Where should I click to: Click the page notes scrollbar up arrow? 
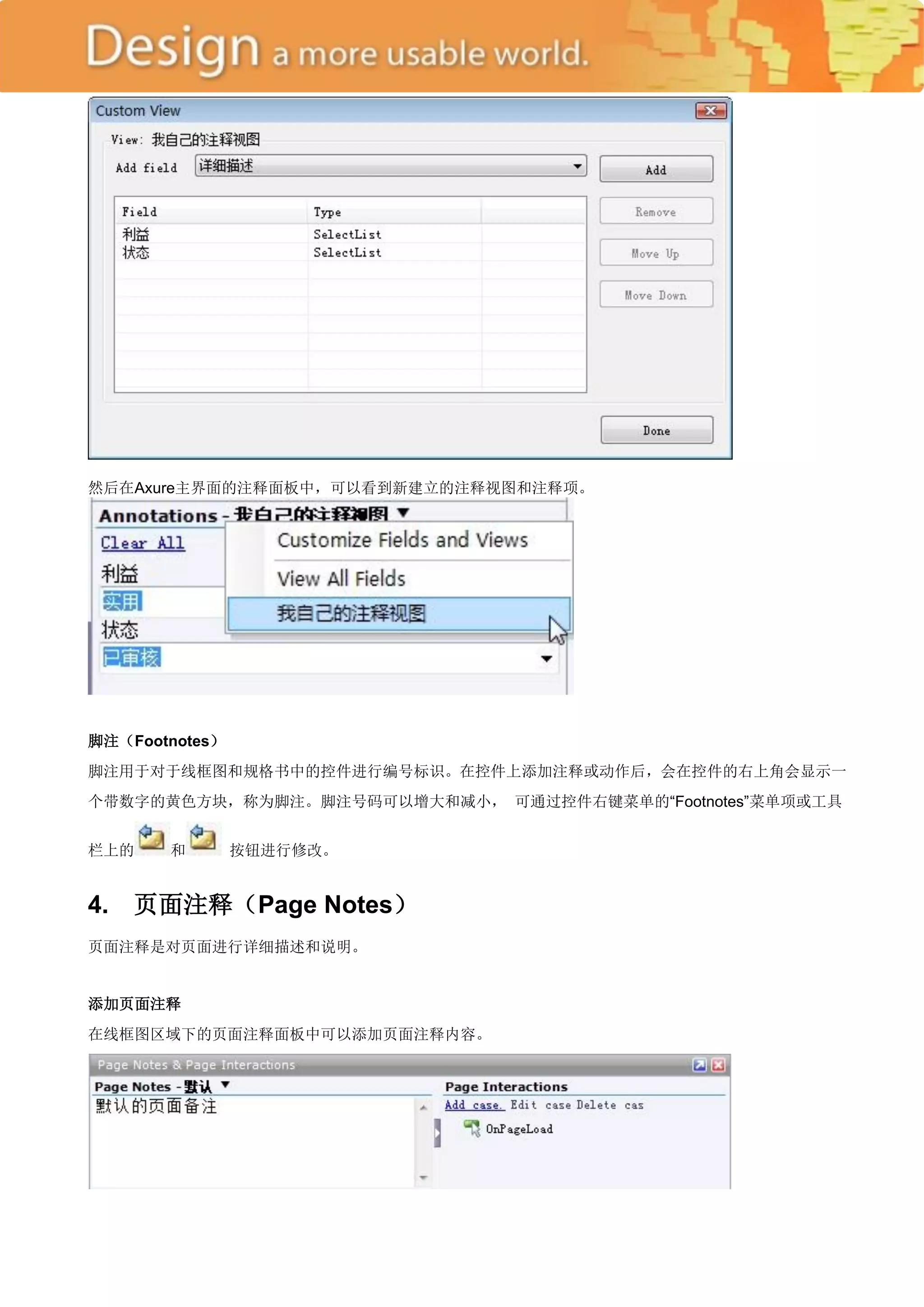(x=423, y=1107)
